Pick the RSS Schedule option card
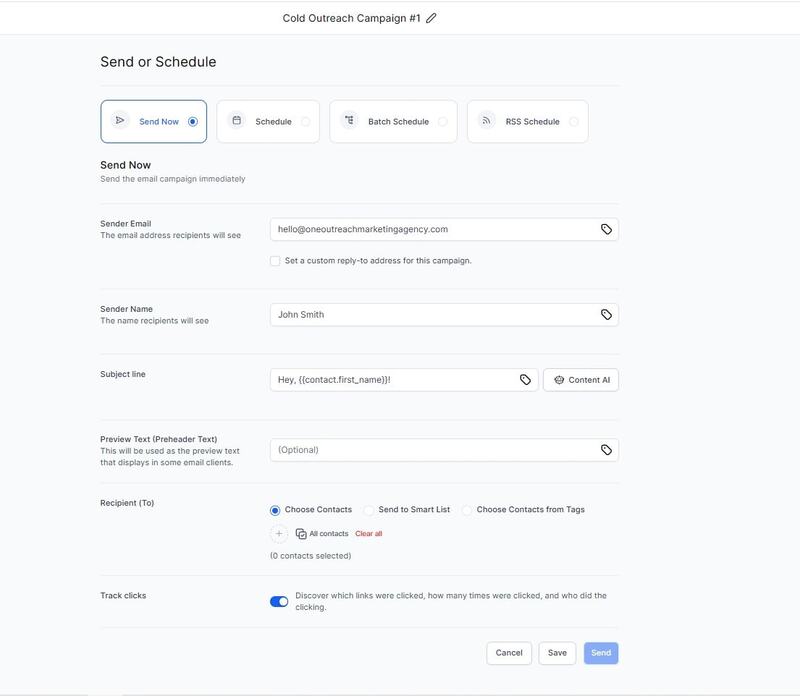The image size is (800, 696). 527,121
